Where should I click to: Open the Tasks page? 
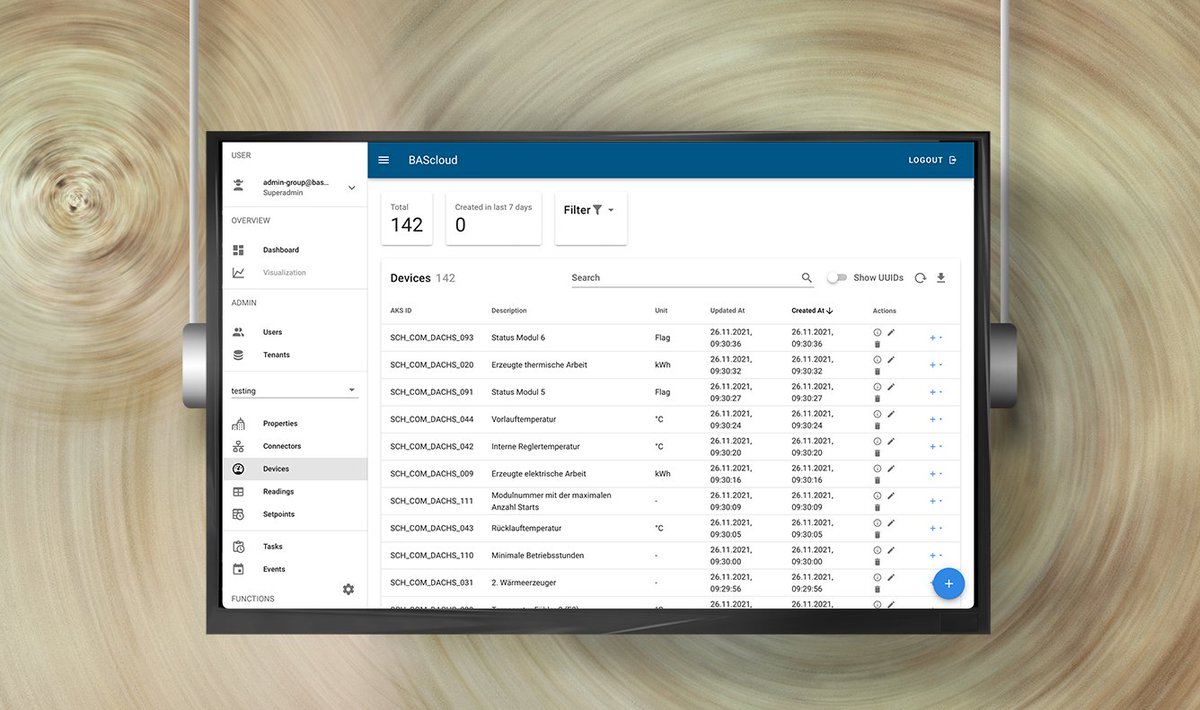pos(294,547)
